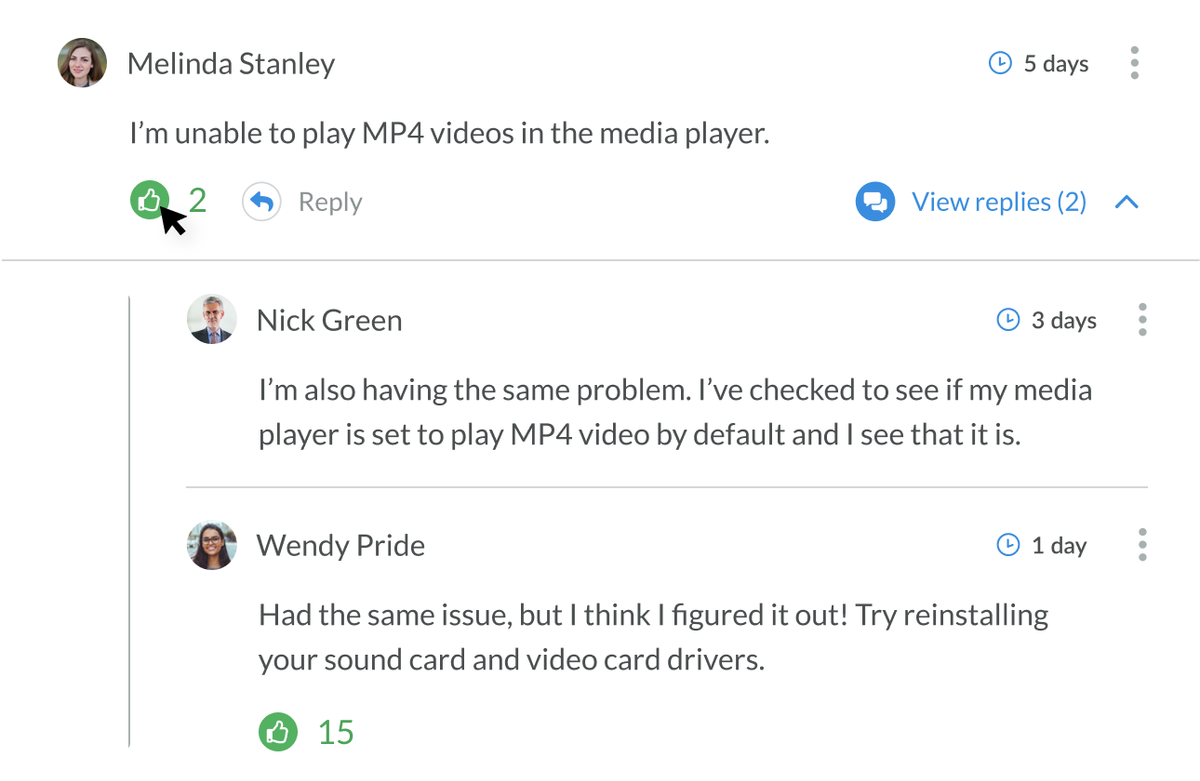Click the clock icon beside 5 days
Image resolution: width=1200 pixels, height=781 pixels.
(x=999, y=63)
